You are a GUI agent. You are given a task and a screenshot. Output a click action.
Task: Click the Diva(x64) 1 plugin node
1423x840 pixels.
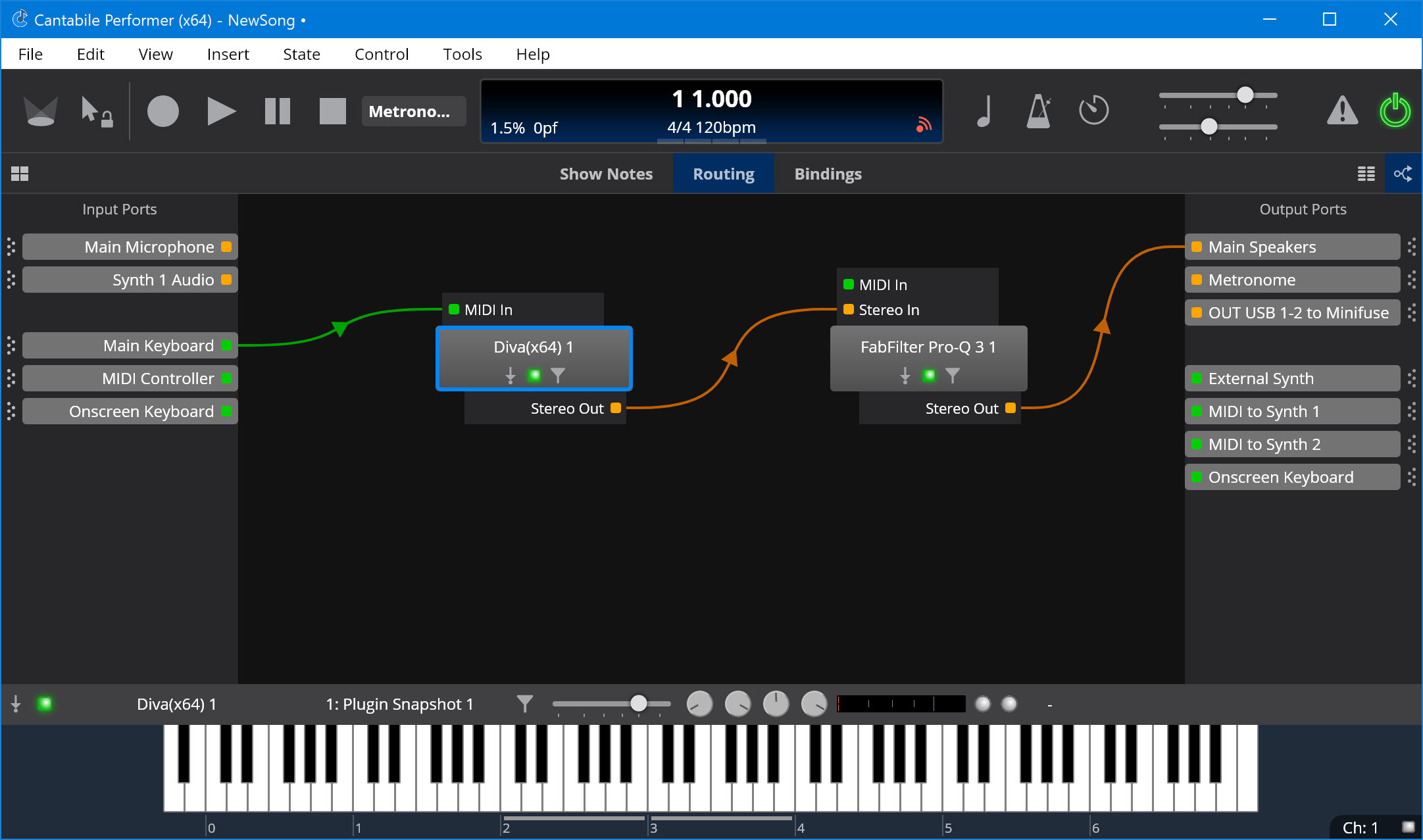coord(534,358)
